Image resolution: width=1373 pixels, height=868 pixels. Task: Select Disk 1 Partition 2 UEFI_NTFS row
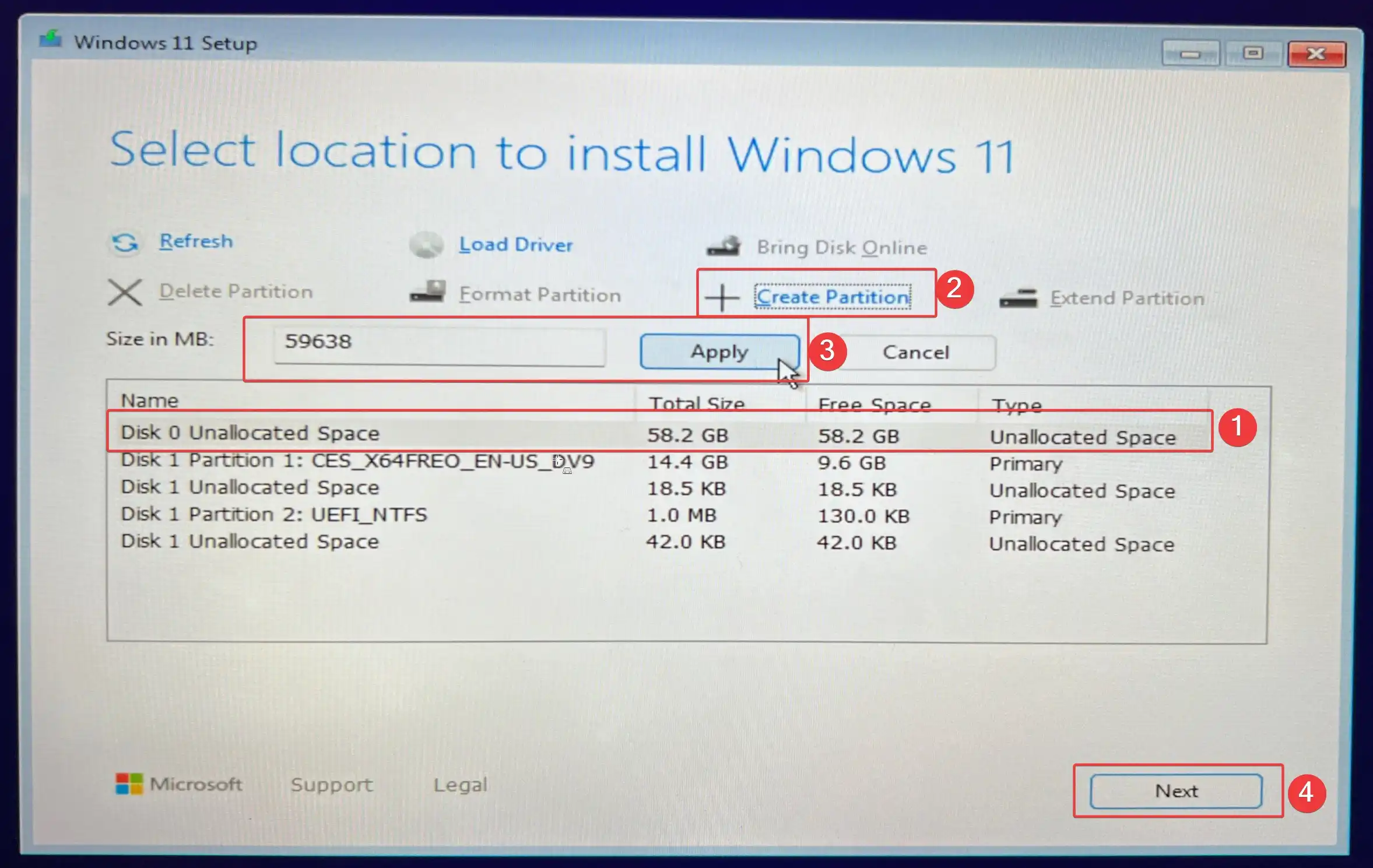(274, 515)
